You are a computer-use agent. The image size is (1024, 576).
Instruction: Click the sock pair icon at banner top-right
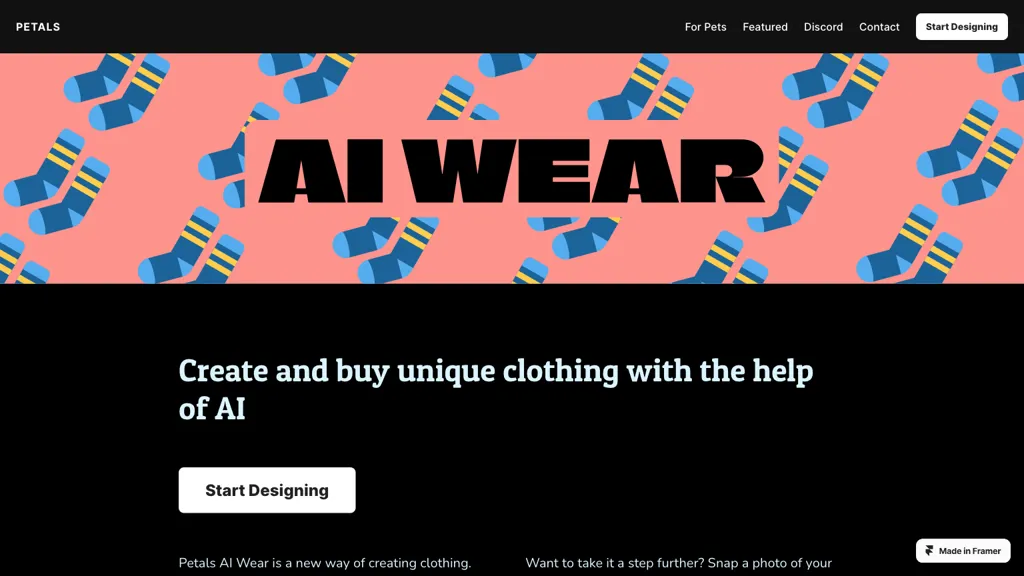click(x=837, y=89)
